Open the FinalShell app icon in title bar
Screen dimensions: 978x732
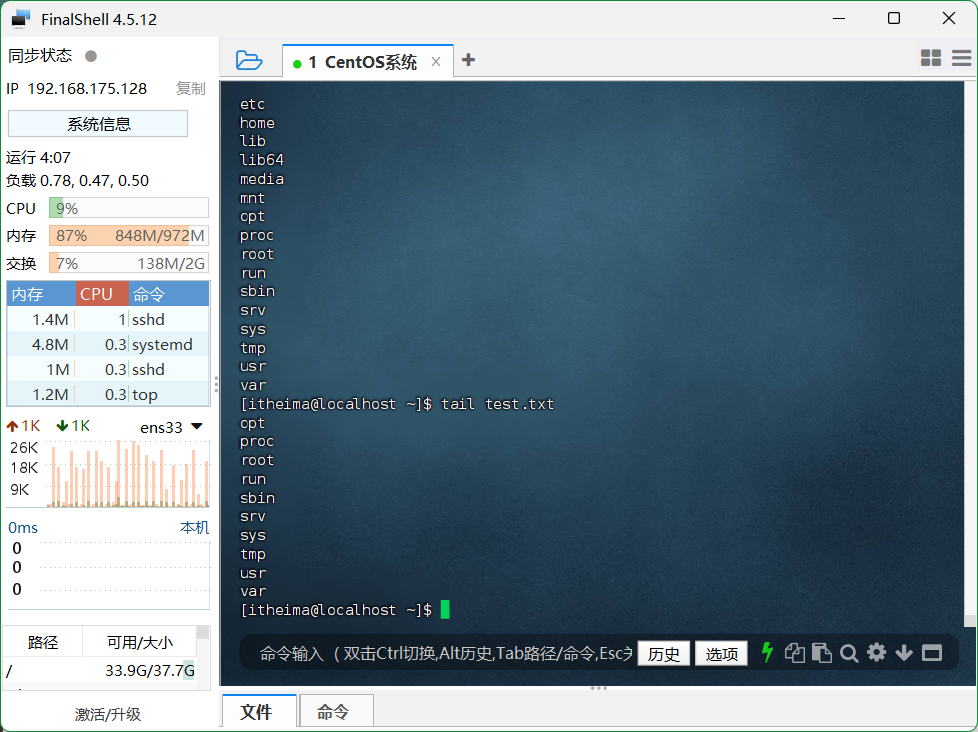(x=21, y=19)
